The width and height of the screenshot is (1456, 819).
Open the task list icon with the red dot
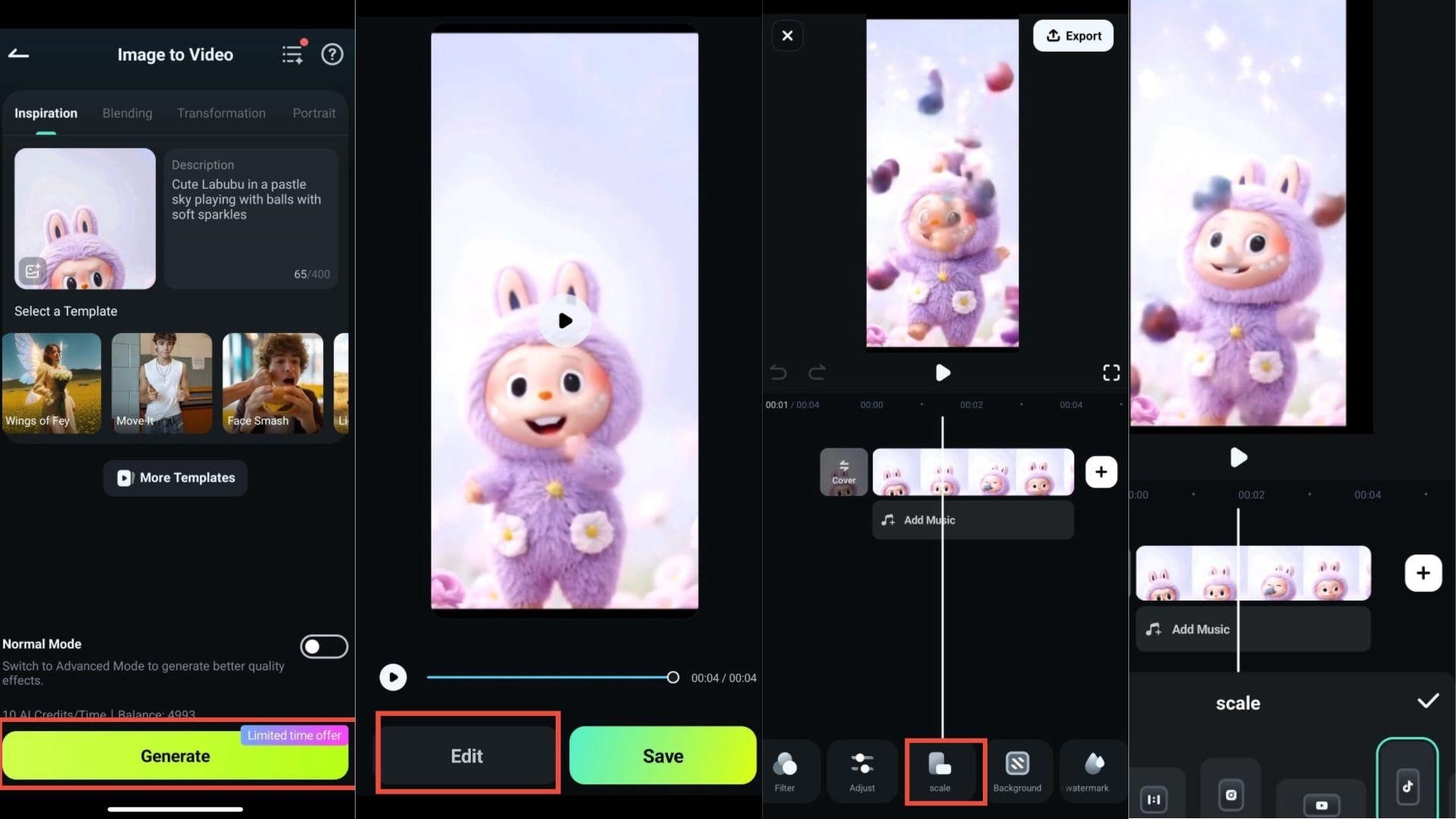(x=293, y=53)
